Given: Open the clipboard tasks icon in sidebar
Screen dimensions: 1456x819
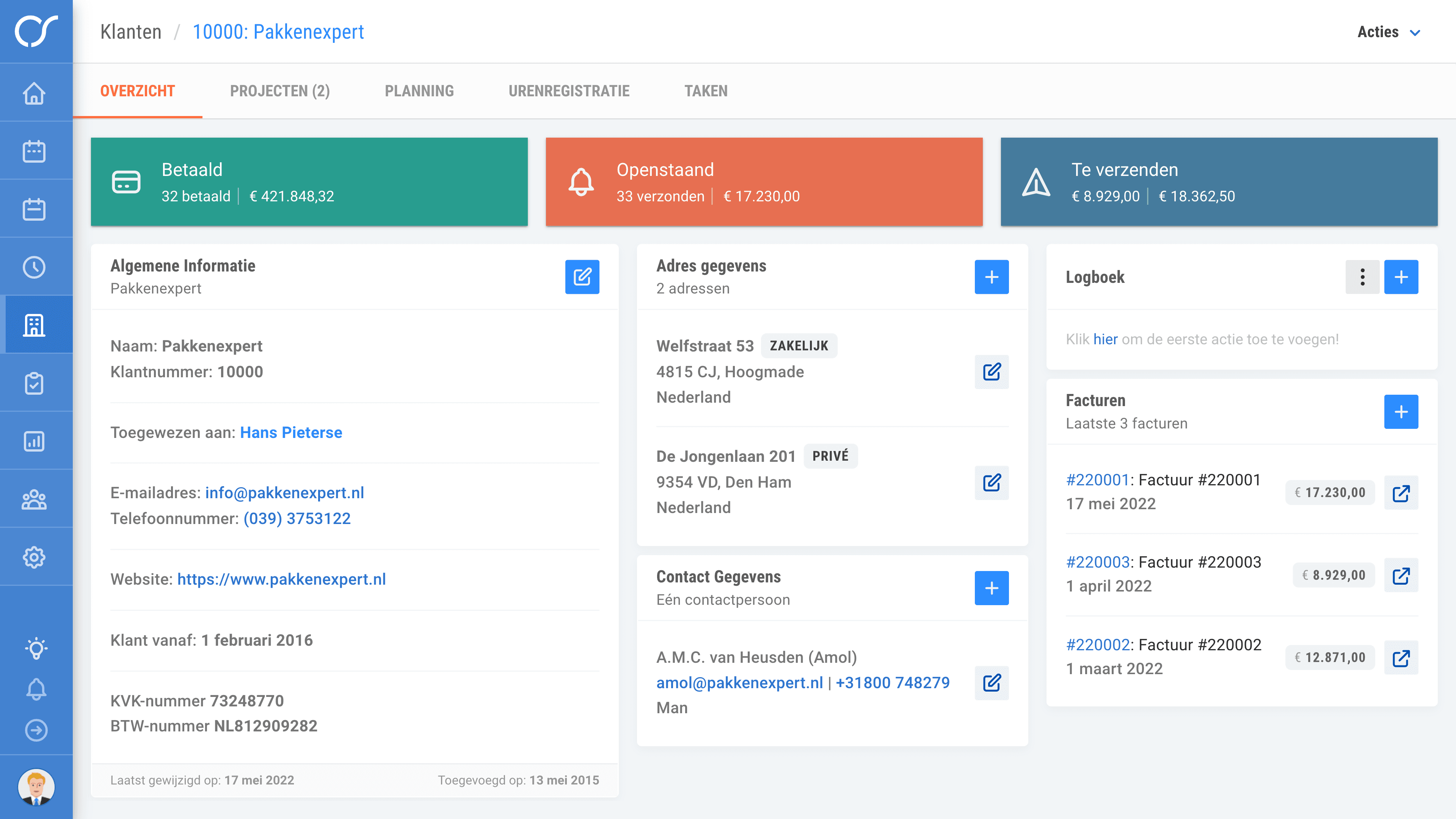Looking at the screenshot, I should pyautogui.click(x=35, y=383).
